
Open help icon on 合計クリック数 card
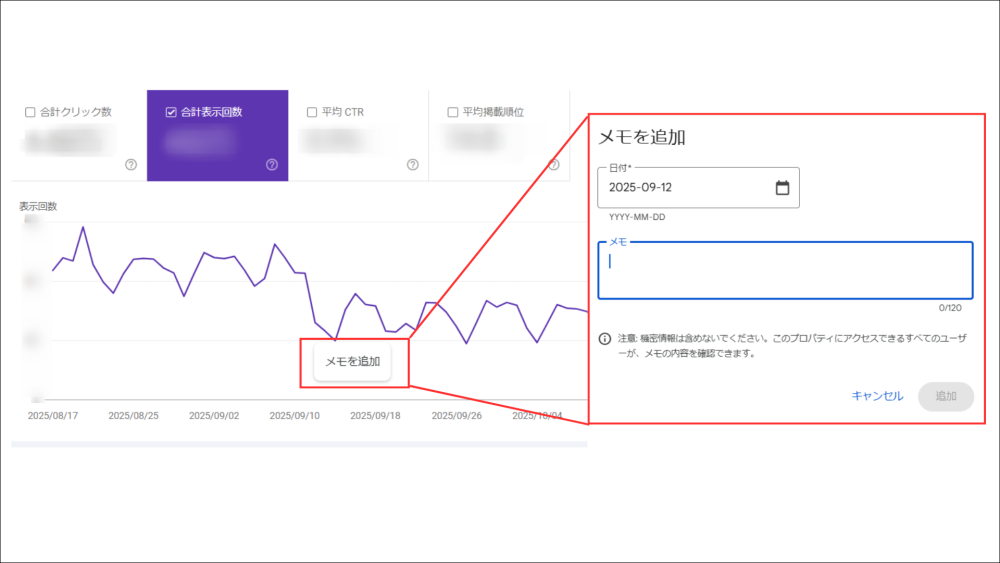[x=131, y=165]
